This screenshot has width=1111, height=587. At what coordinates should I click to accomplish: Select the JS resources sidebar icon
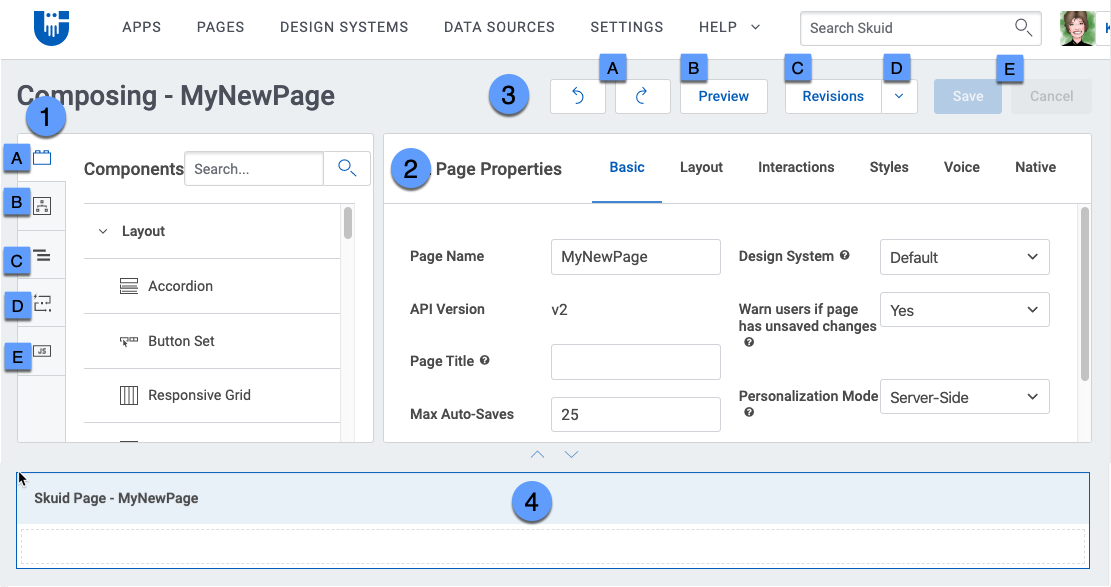(x=42, y=351)
